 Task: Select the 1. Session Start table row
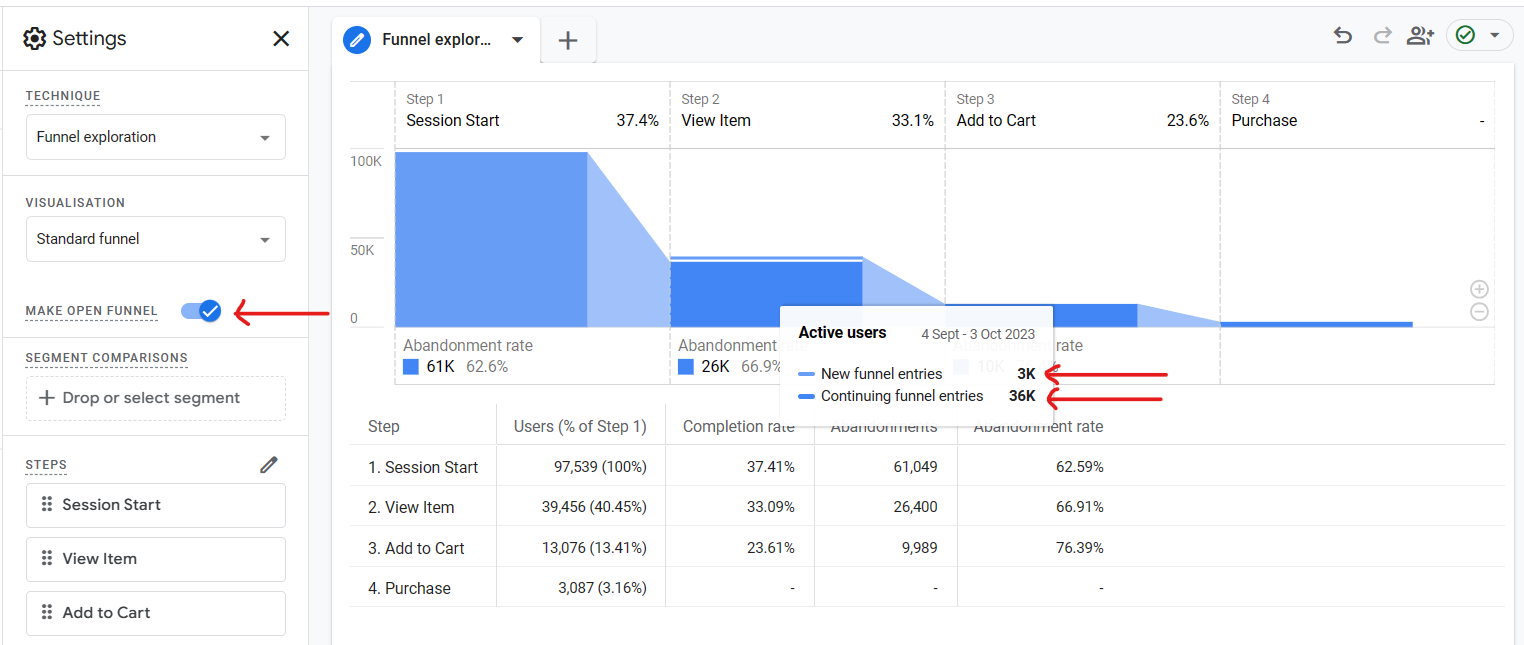pyautogui.click(x=927, y=467)
